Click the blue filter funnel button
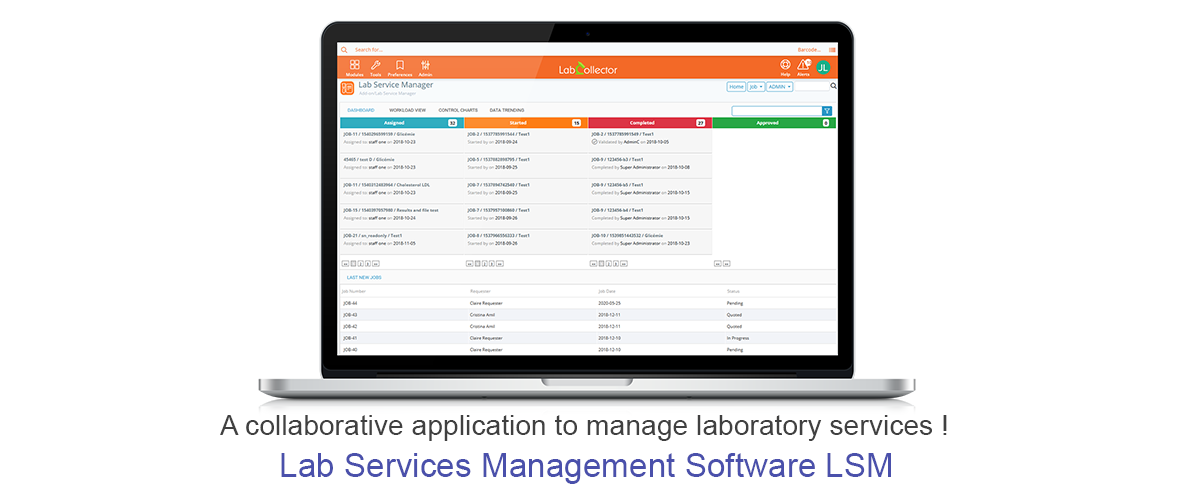The height and width of the screenshot is (500, 1200). click(827, 111)
